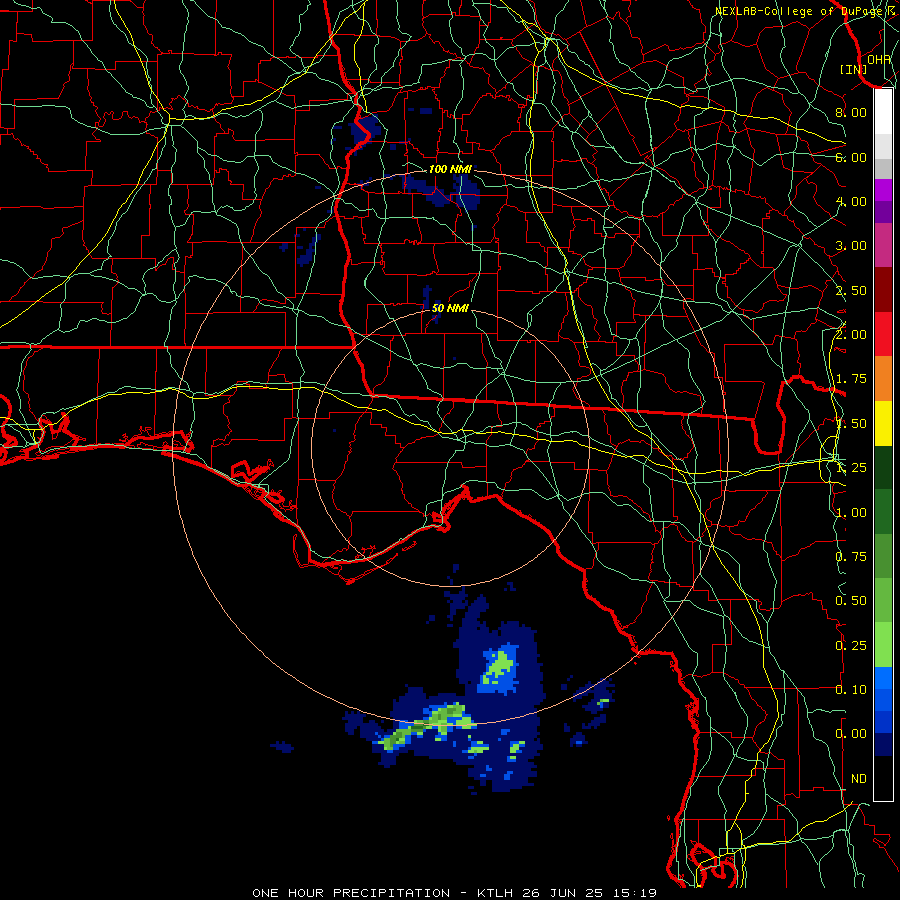Image resolution: width=900 pixels, height=900 pixels.
Task: Click the 100 NMI range ring label
Action: point(450,169)
